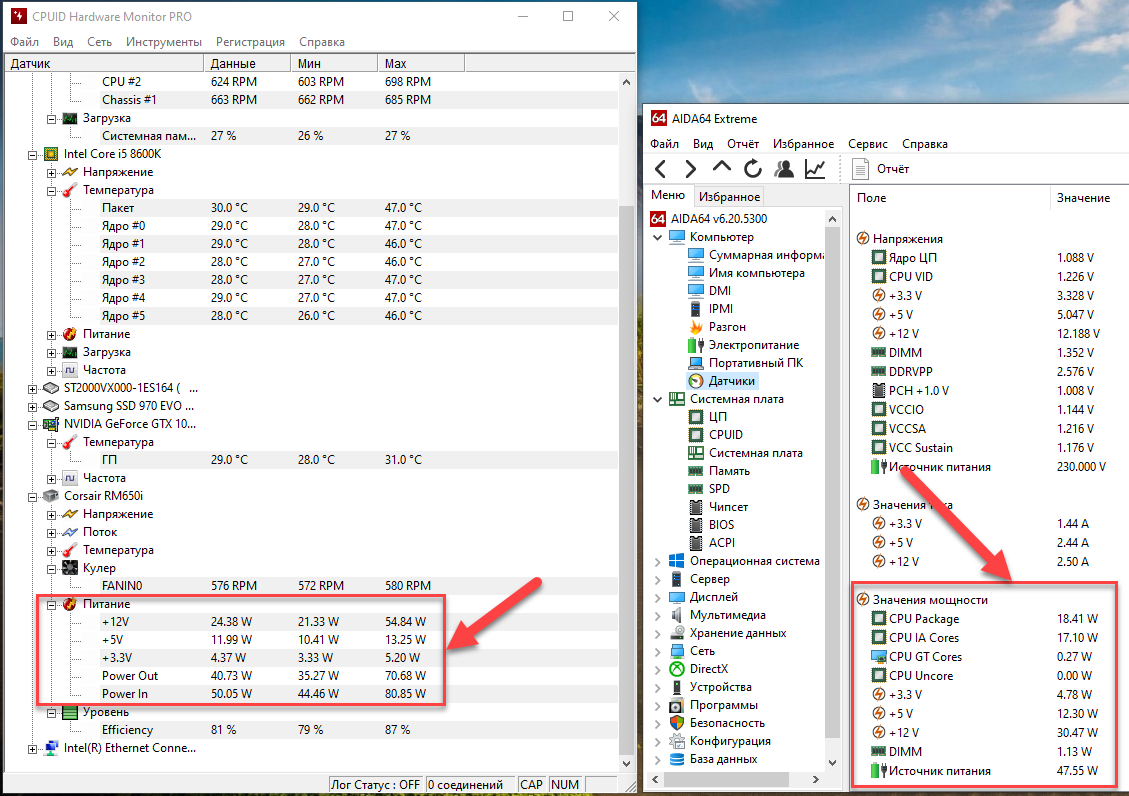Screen dimensions: 1129x796
Task: Open Файл menu in HWMonitor
Action: (x=24, y=42)
